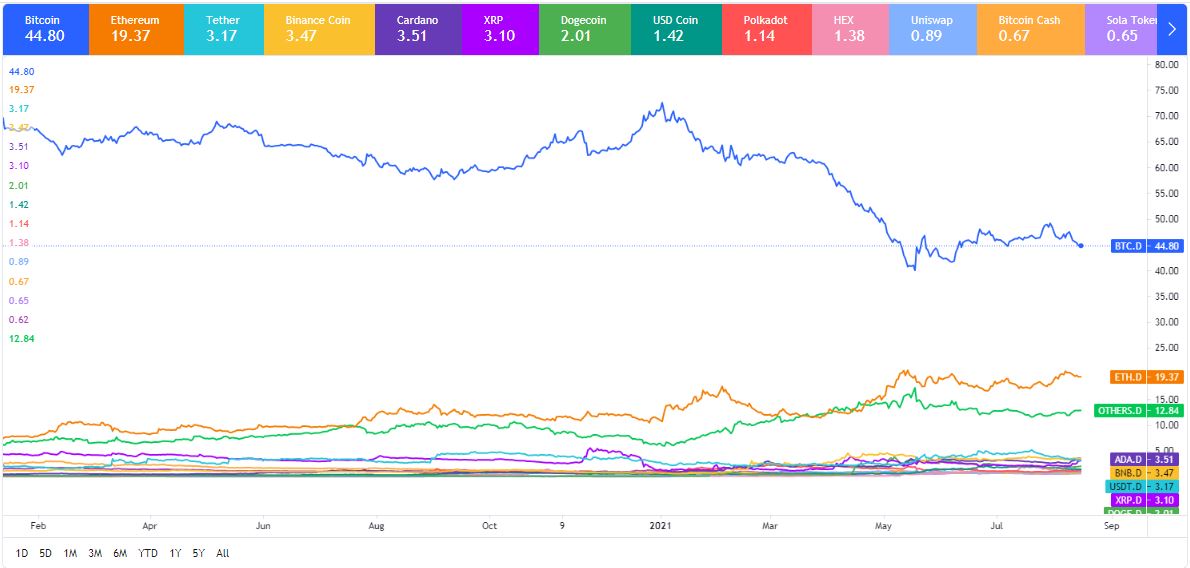Switch to the USD Coin tab

coord(676,28)
